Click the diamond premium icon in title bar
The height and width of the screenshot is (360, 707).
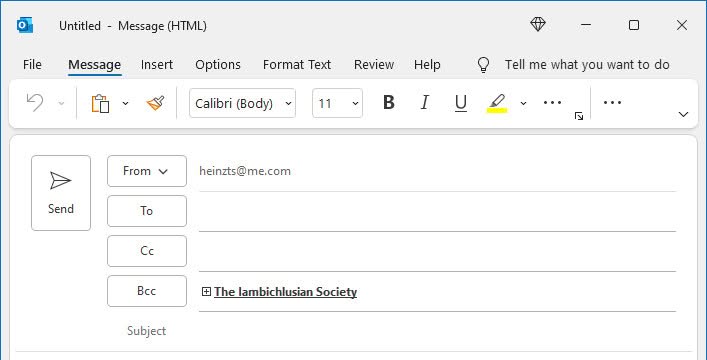click(x=538, y=24)
